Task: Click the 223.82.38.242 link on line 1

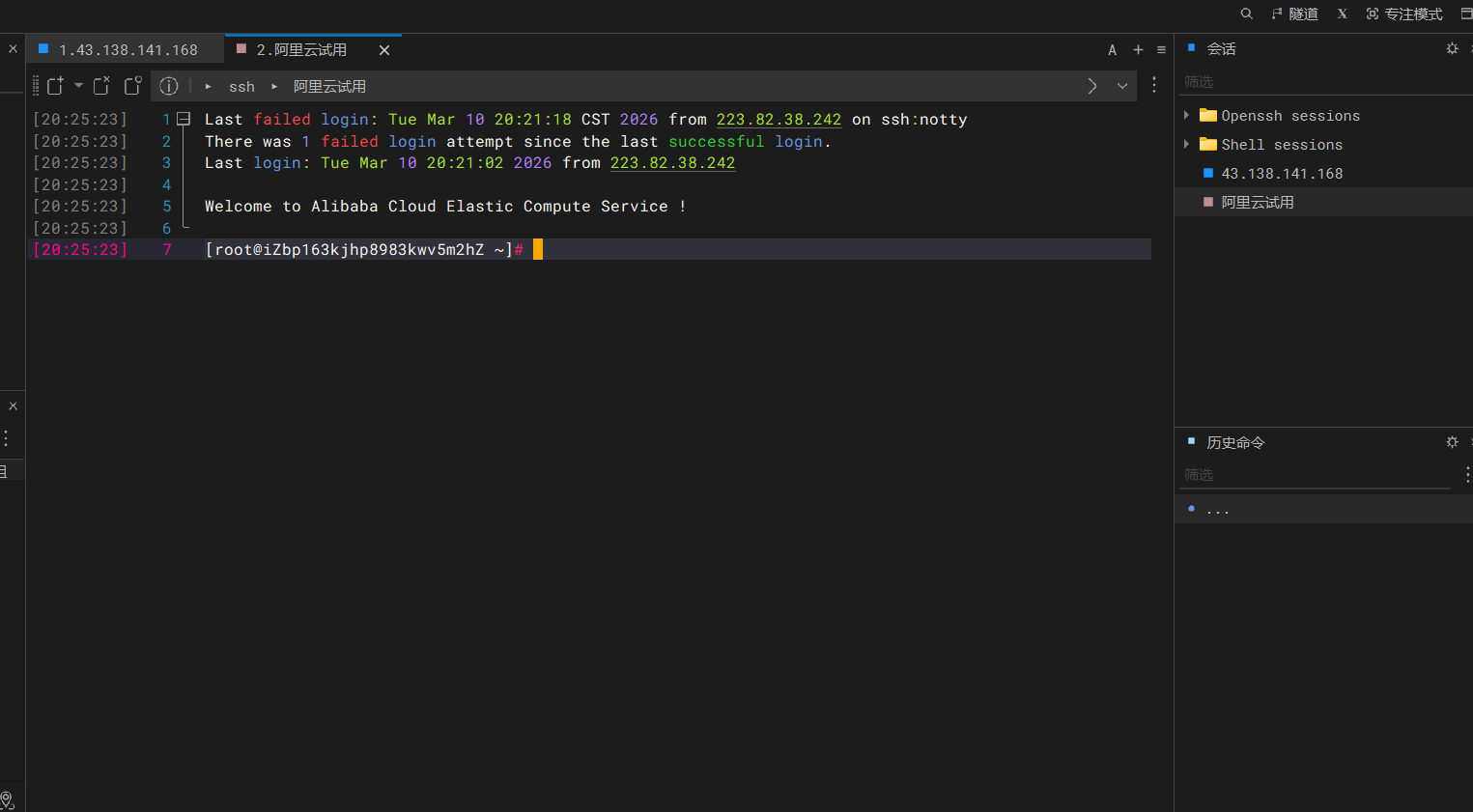Action: 779,120
